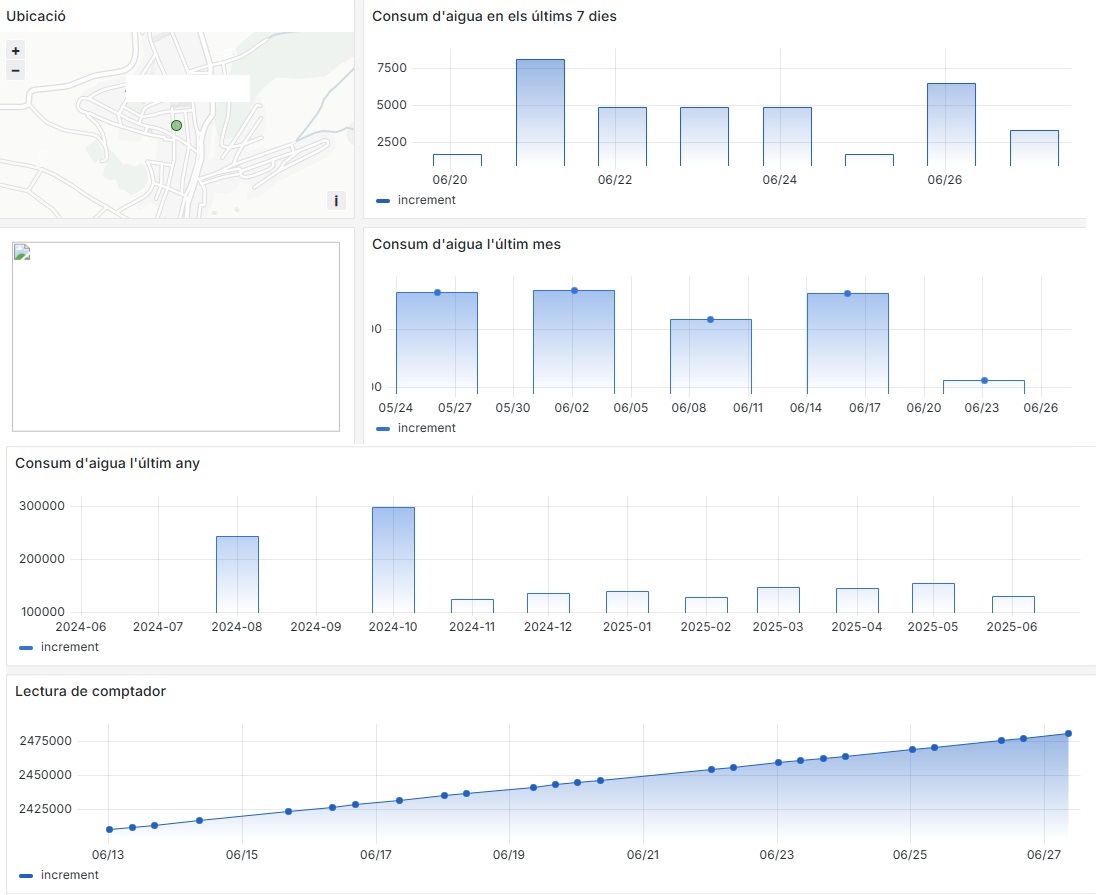Image resolution: width=1099 pixels, height=895 pixels.
Task: Click the last data point in Lectura de comptador
Action: (1068, 733)
